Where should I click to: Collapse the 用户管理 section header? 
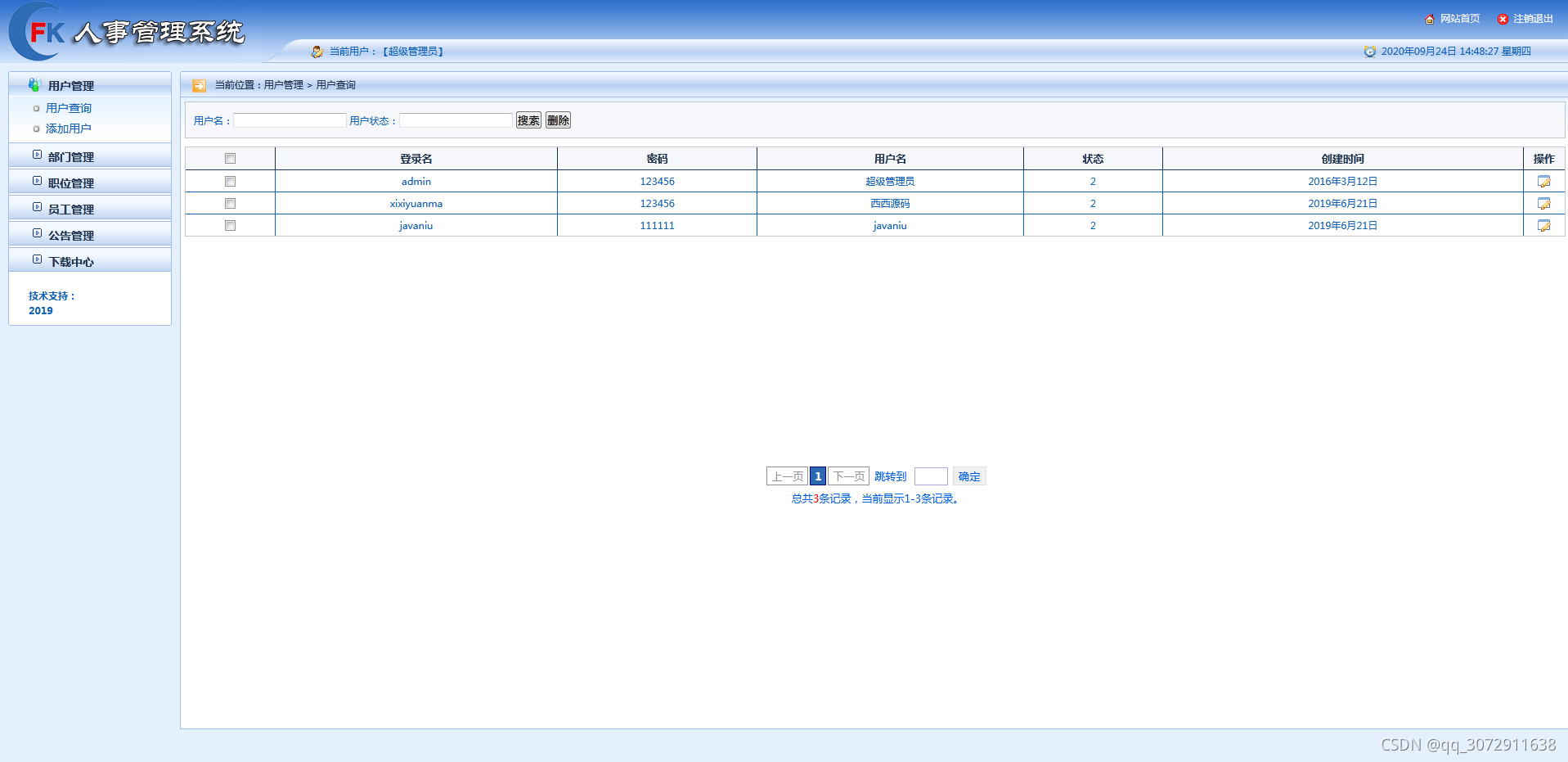tap(90, 85)
